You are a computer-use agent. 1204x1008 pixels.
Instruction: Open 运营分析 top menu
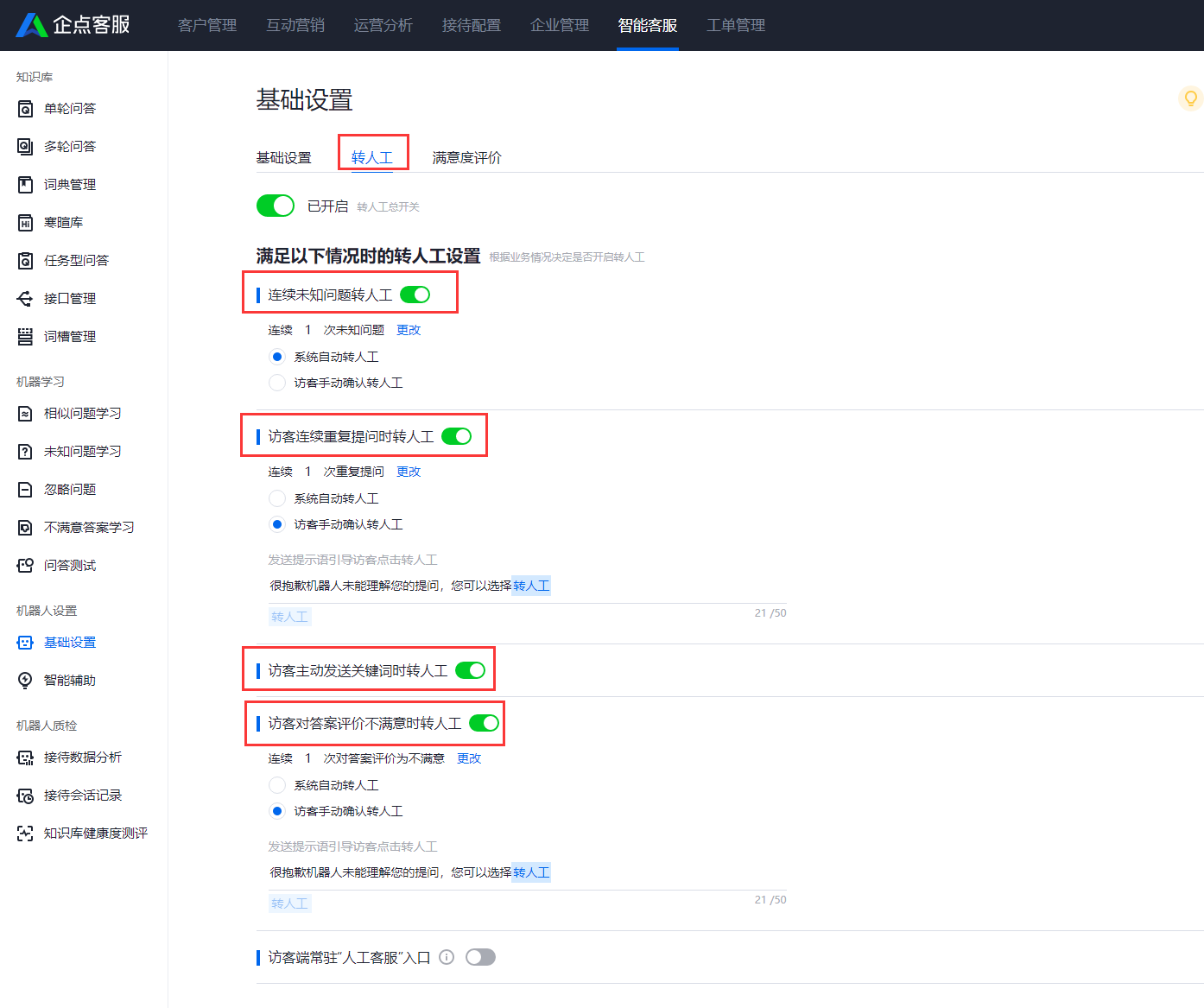(x=383, y=25)
